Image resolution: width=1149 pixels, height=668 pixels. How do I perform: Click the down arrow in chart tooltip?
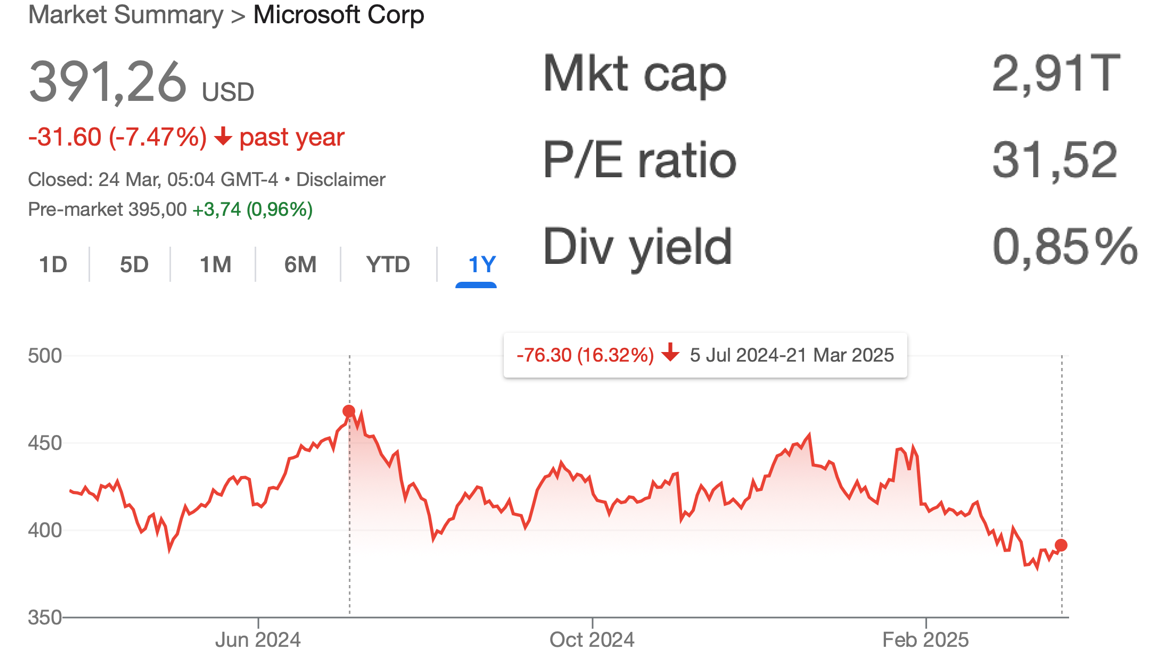click(x=670, y=354)
